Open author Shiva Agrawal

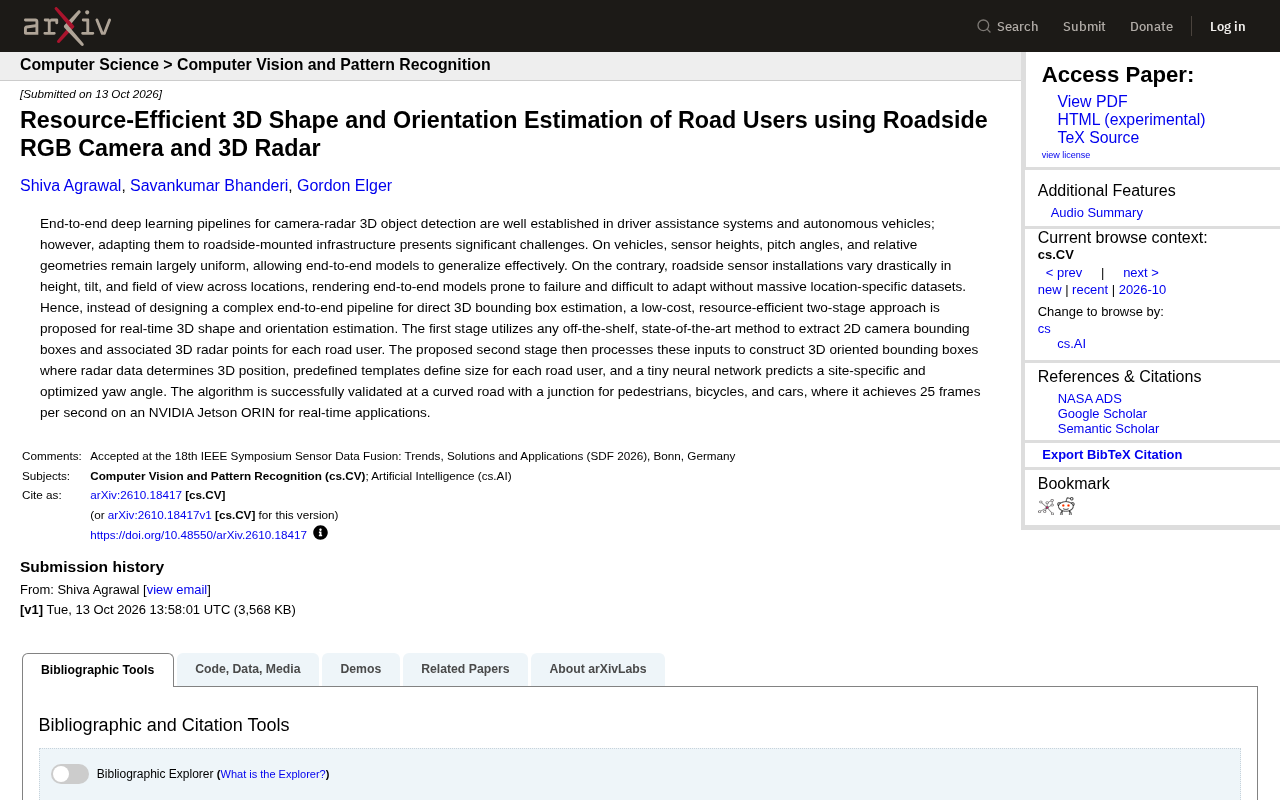coord(71,186)
